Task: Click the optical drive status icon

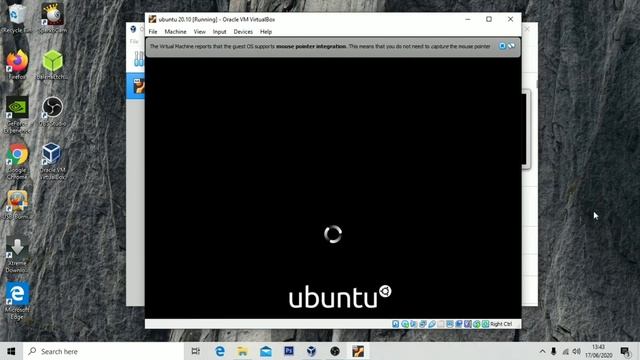Action: pyautogui.click(x=405, y=324)
